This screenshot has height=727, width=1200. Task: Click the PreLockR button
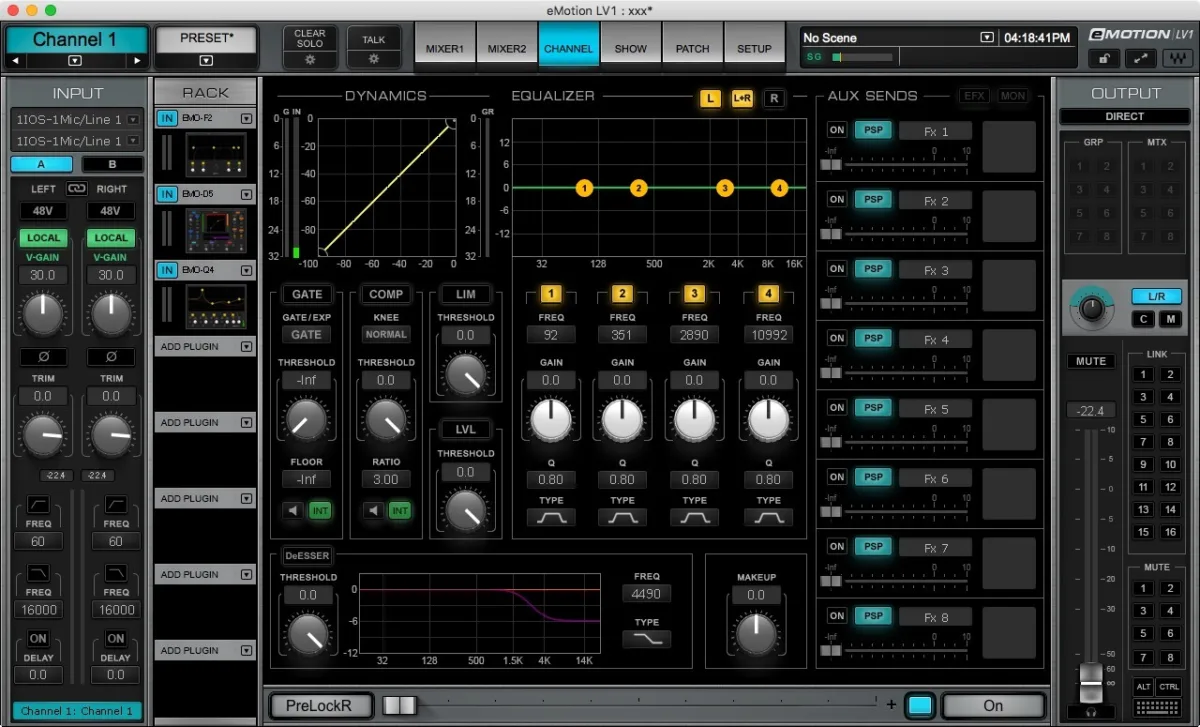(320, 705)
